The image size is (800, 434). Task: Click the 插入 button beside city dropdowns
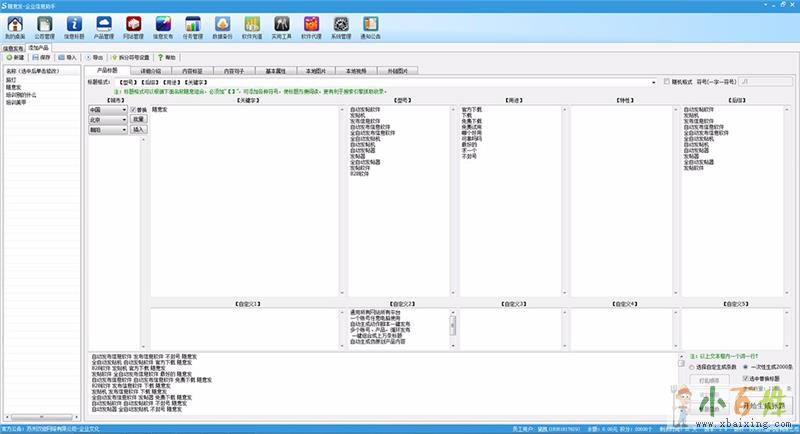point(138,129)
